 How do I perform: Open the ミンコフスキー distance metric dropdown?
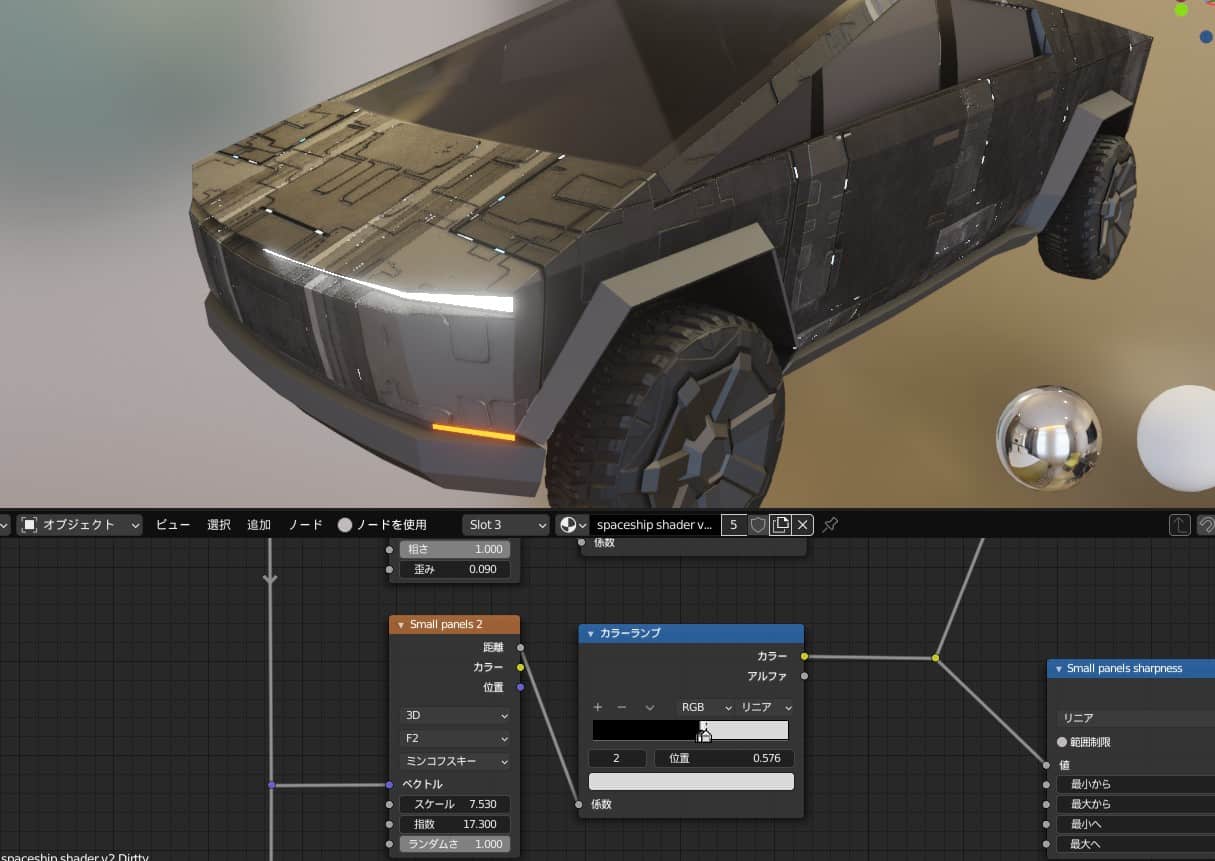[455, 761]
